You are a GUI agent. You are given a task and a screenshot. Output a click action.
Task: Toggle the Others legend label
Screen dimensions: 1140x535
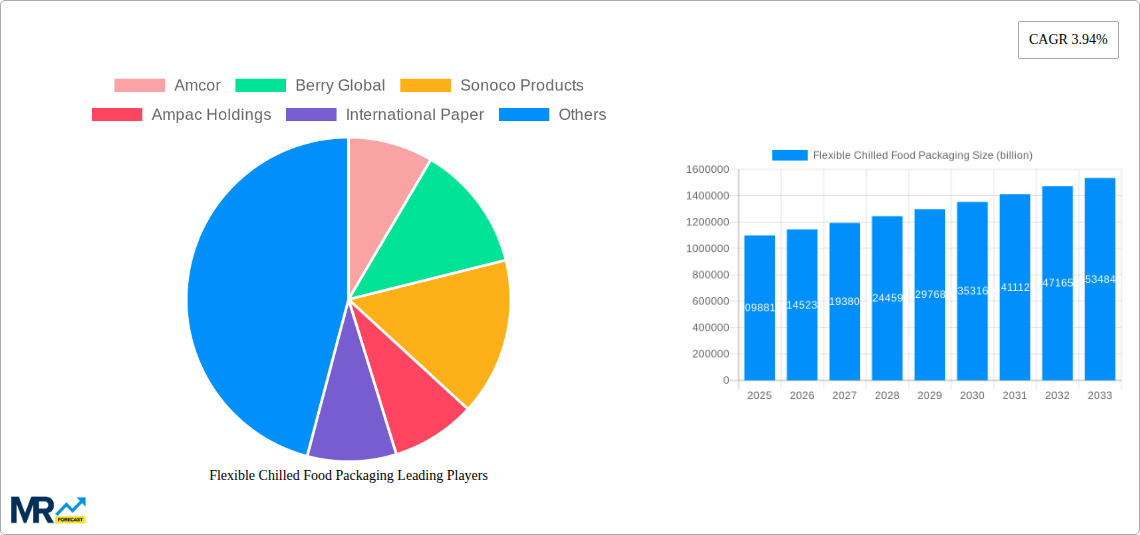pyautogui.click(x=582, y=115)
